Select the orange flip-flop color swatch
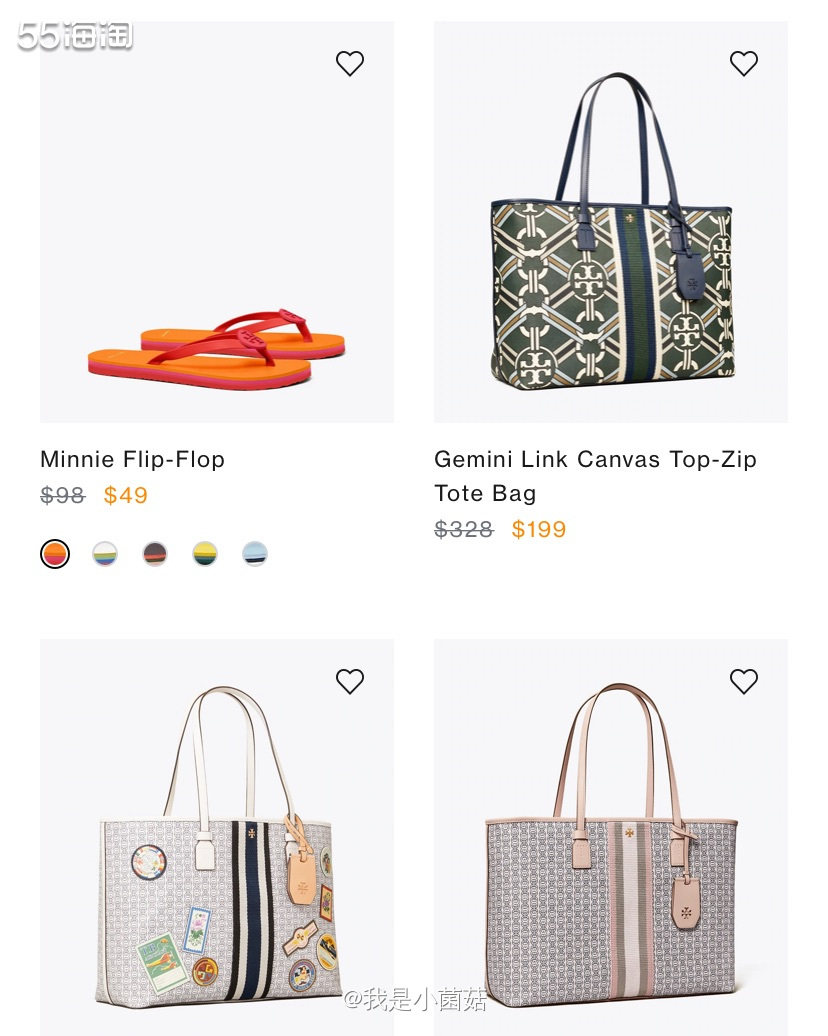The height and width of the screenshot is (1036, 828). click(55, 554)
